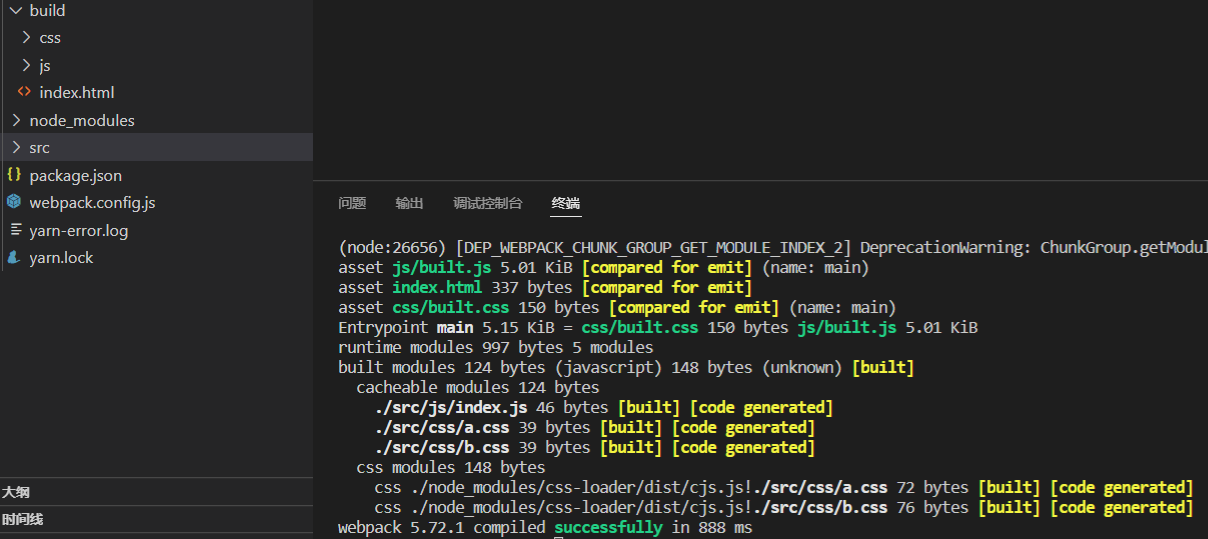The height and width of the screenshot is (539, 1208).
Task: Switch to the 输出 panel tab
Action: click(409, 203)
